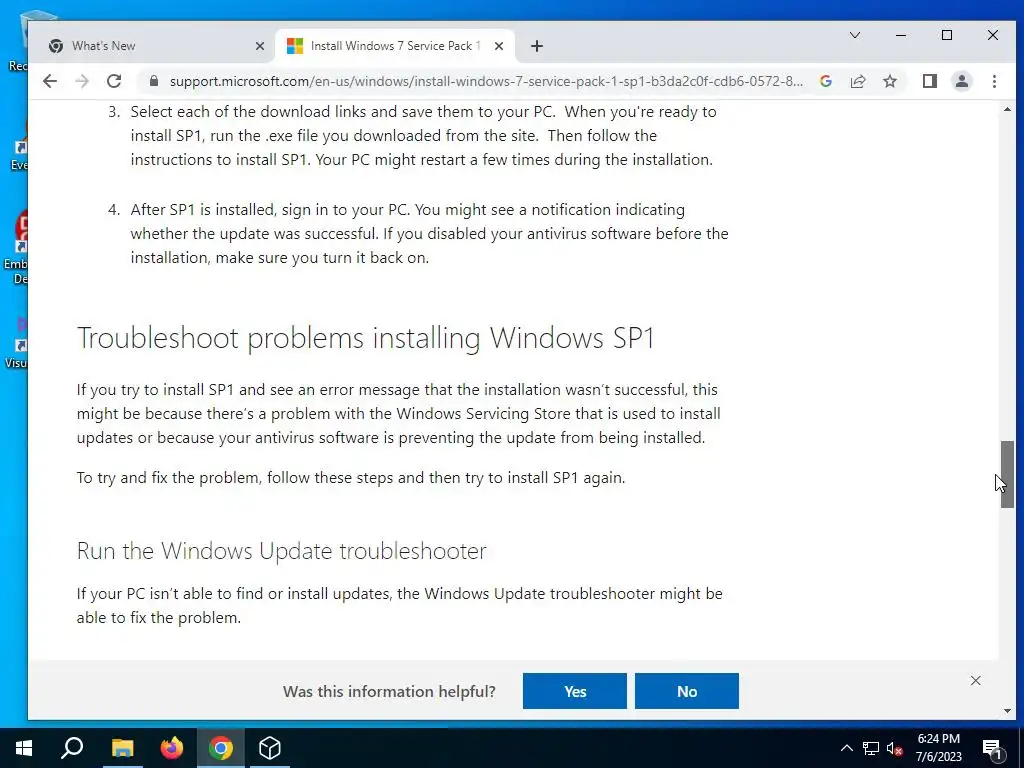Open Chrome three-dot menu
The width and height of the screenshot is (1024, 768).
click(x=994, y=81)
